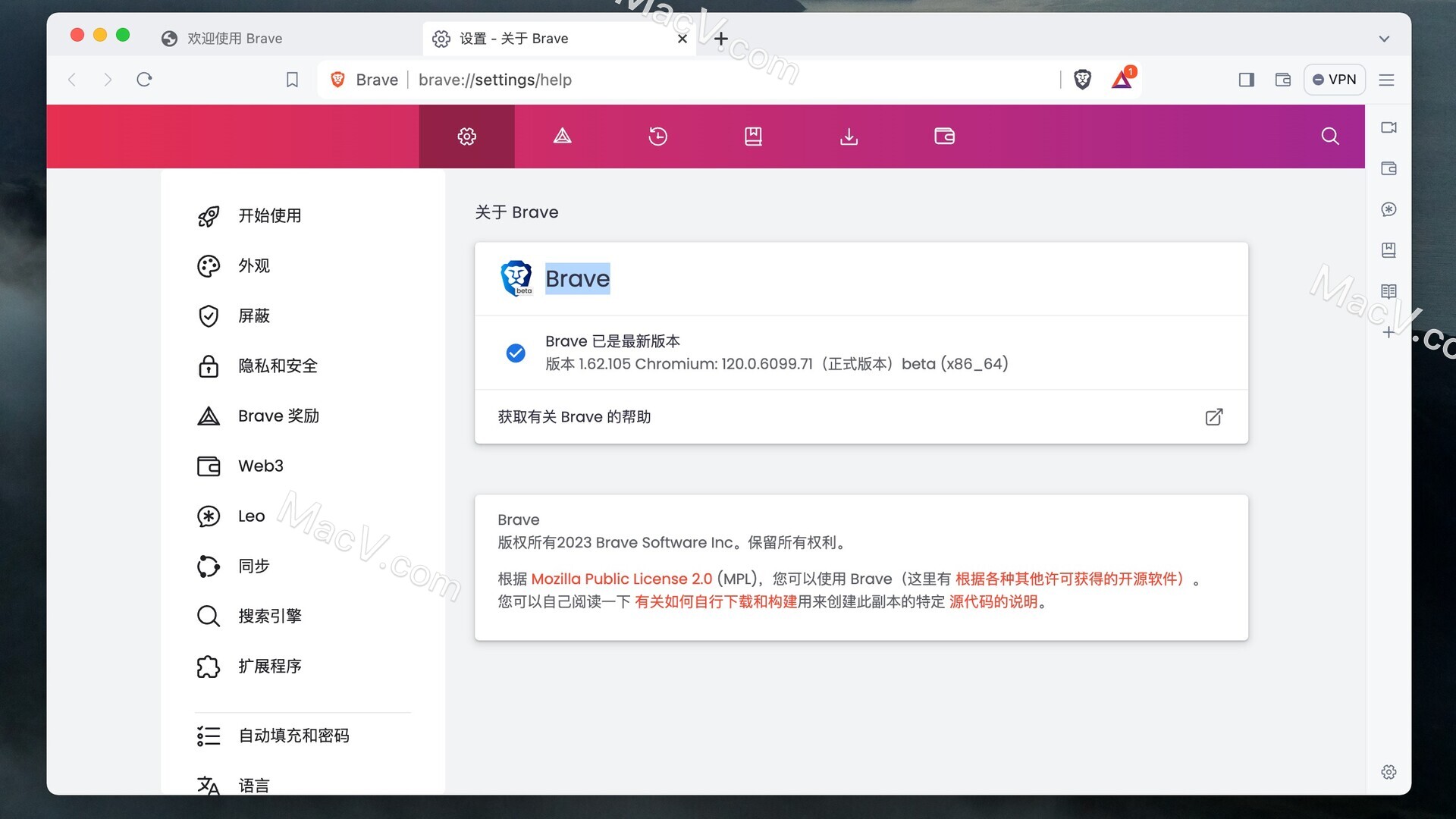The image size is (1456, 819).
Task: Open sidebar settings gear at bottom right
Action: point(1389,772)
